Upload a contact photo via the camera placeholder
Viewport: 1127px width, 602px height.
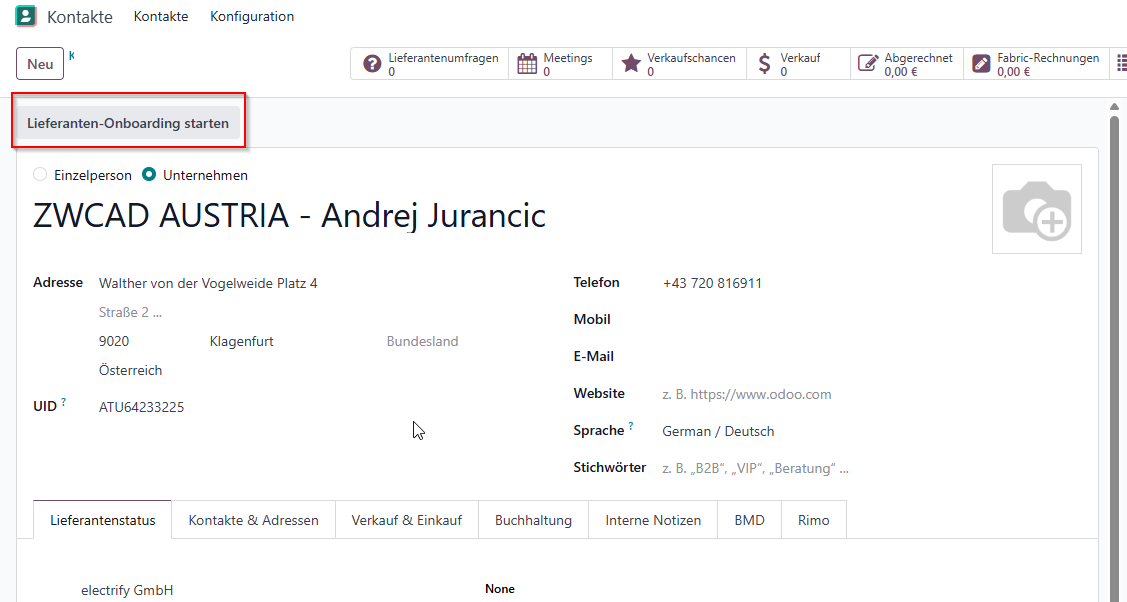1036,209
